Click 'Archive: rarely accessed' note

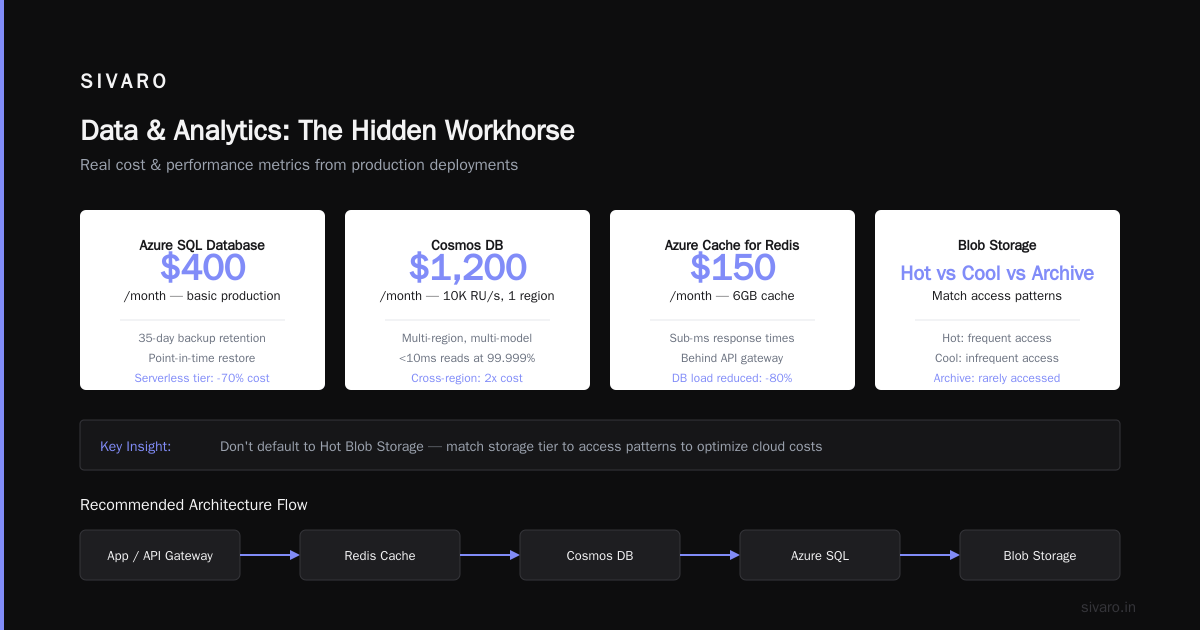click(997, 378)
